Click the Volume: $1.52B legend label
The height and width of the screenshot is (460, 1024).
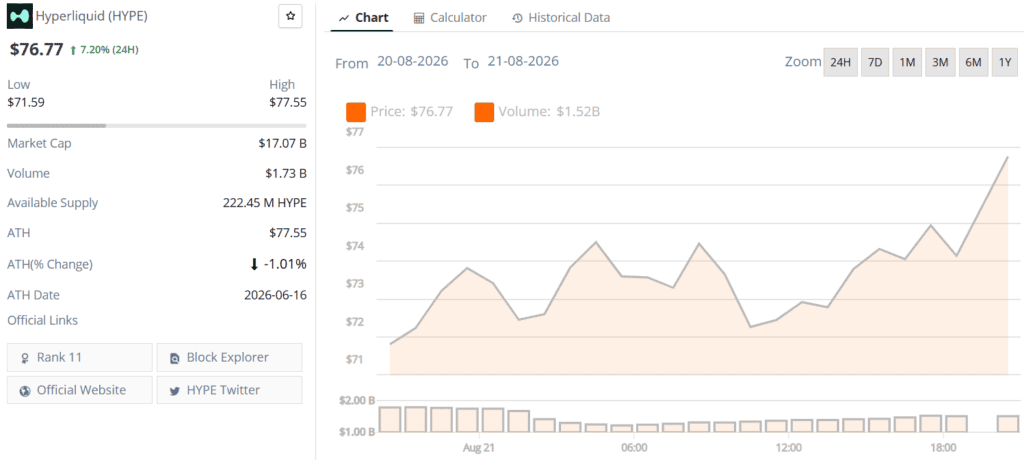click(x=549, y=112)
